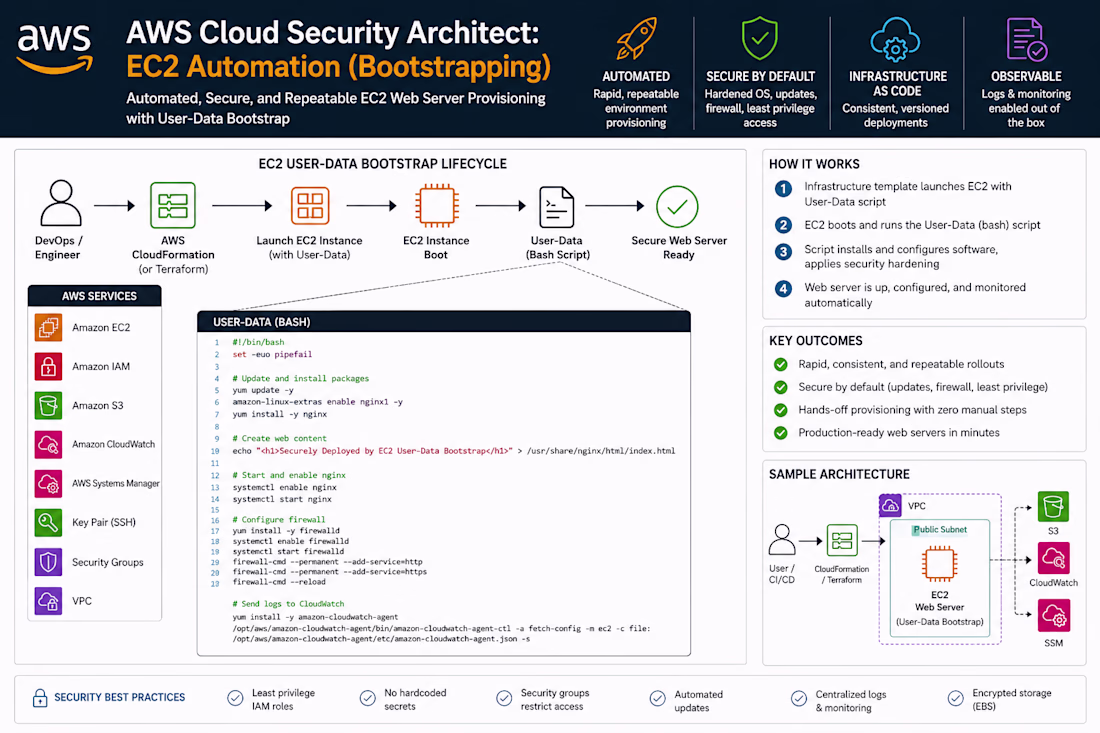Click the 'systemctl enable nginx' code line

point(285,487)
